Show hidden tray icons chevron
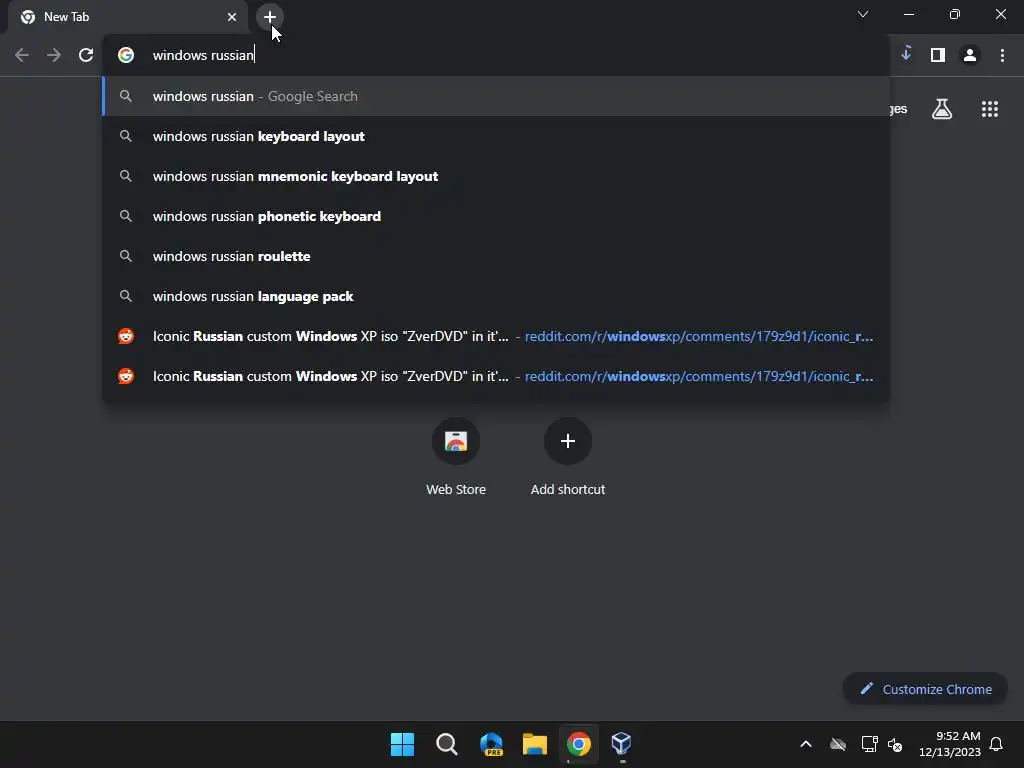This screenshot has width=1024, height=768. pyautogui.click(x=806, y=744)
